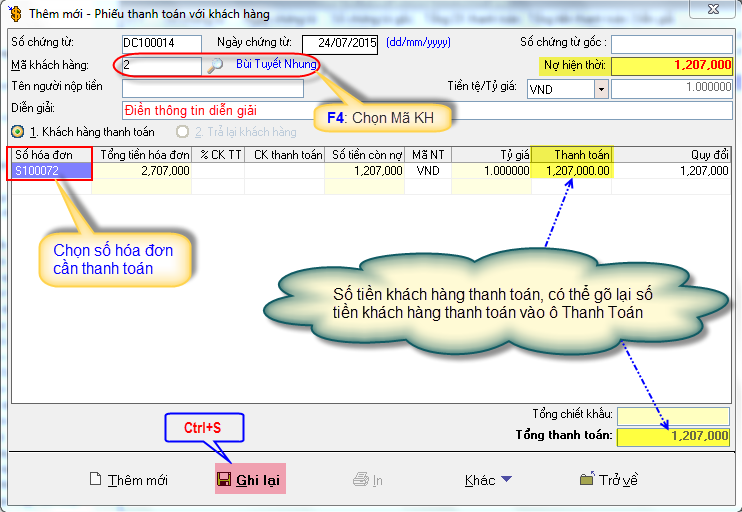742x512 pixels.
Task: Click the Thanh toán column header
Action: (571, 155)
